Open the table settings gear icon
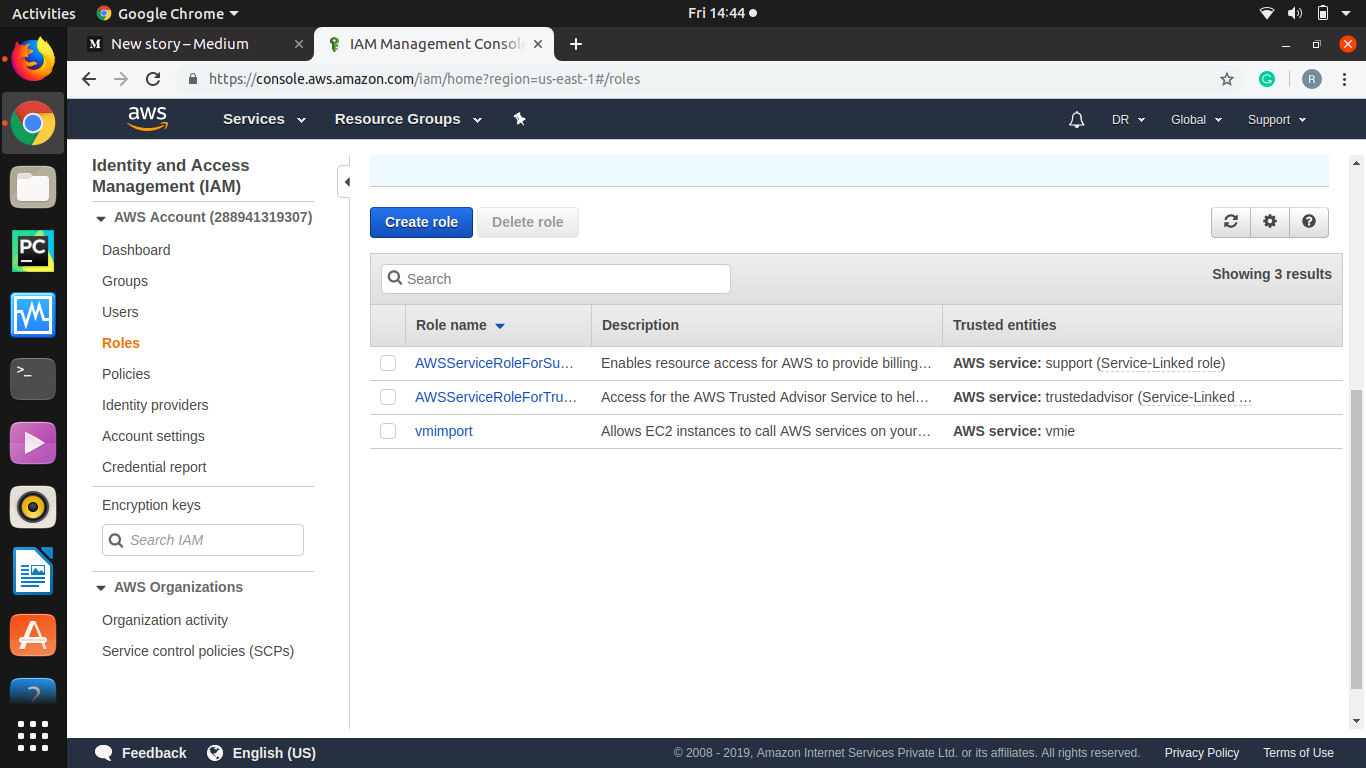 1270,222
